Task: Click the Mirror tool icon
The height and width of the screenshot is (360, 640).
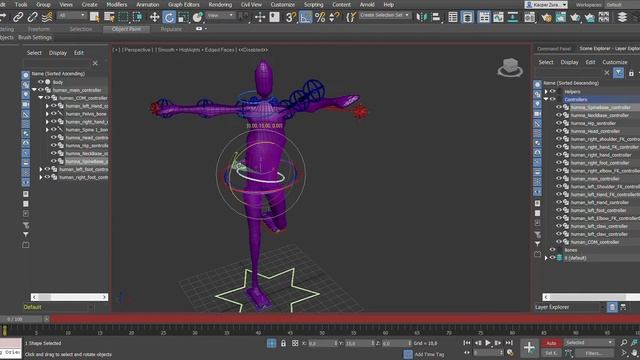Action: click(422, 17)
